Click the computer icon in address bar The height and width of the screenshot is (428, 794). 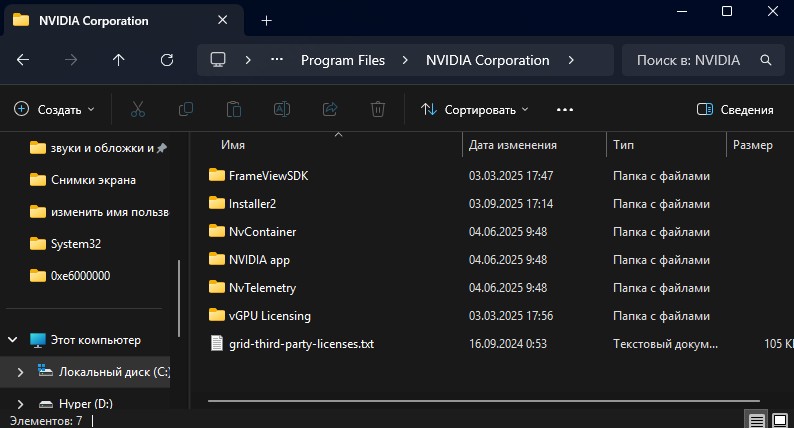(x=218, y=60)
